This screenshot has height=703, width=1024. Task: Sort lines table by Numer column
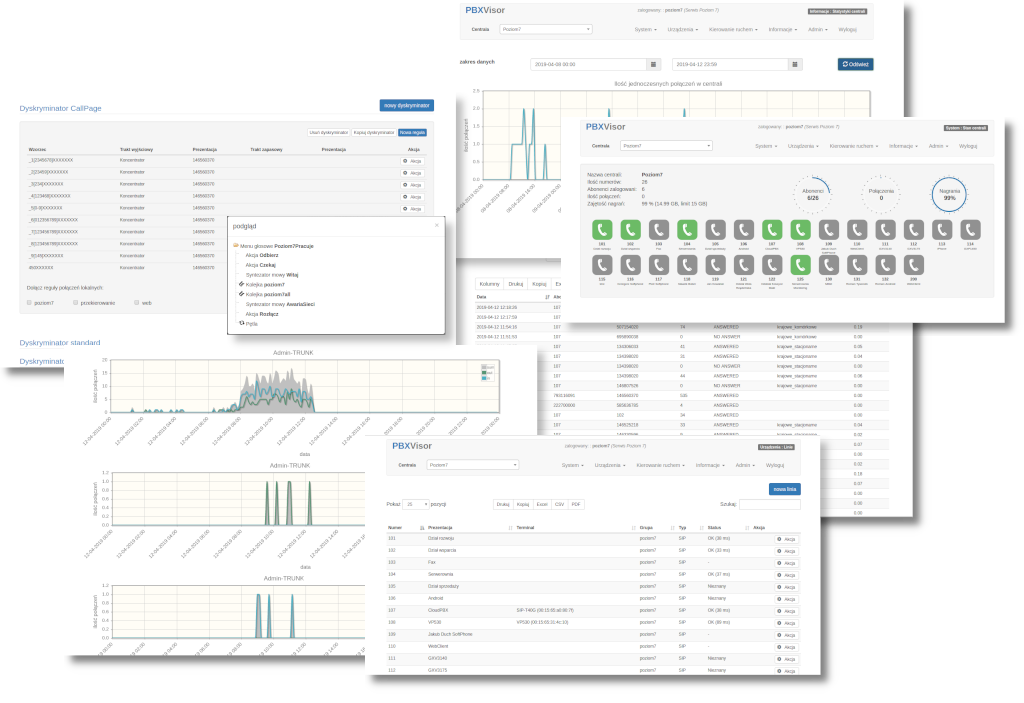coord(406,527)
